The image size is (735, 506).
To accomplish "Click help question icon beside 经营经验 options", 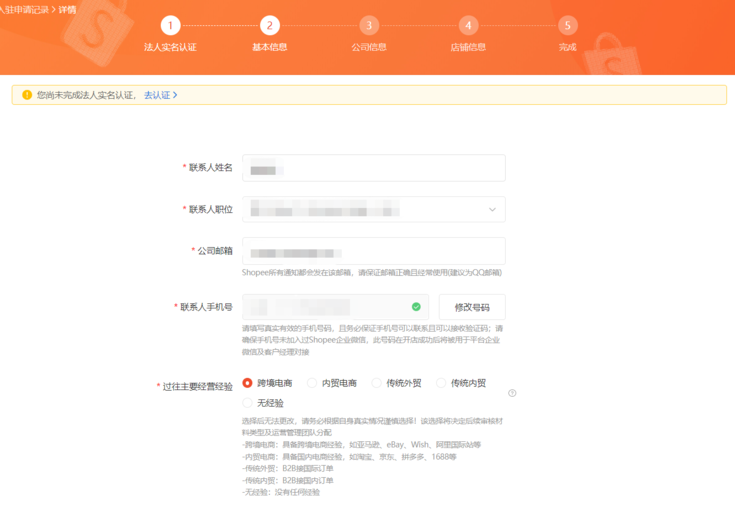I will 512,393.
